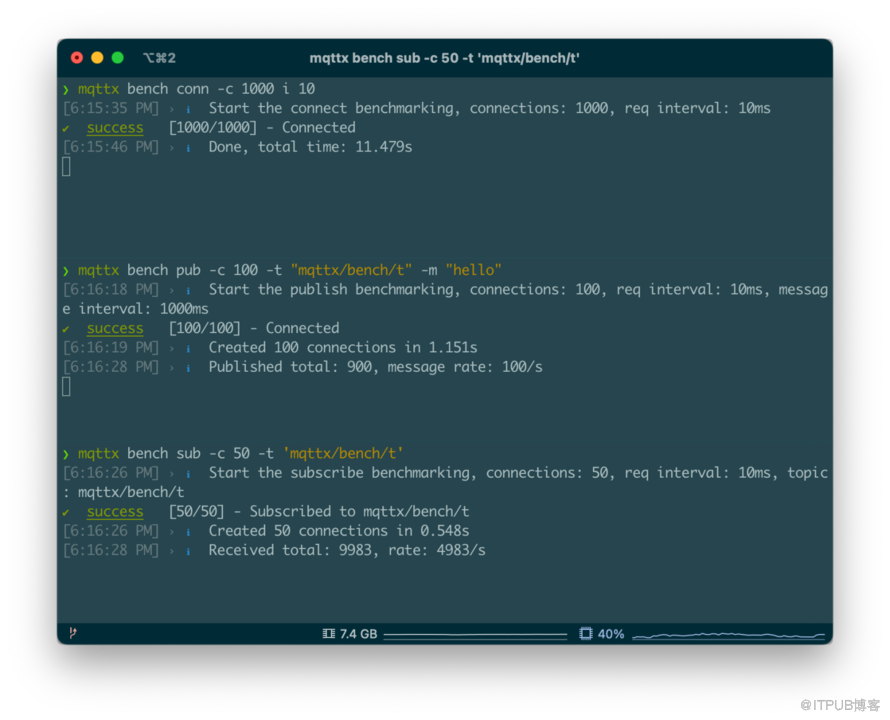Screen dimensions: 890x720
Task: Click 'Start the subscribe benchmarking' log line
Action: (518, 472)
